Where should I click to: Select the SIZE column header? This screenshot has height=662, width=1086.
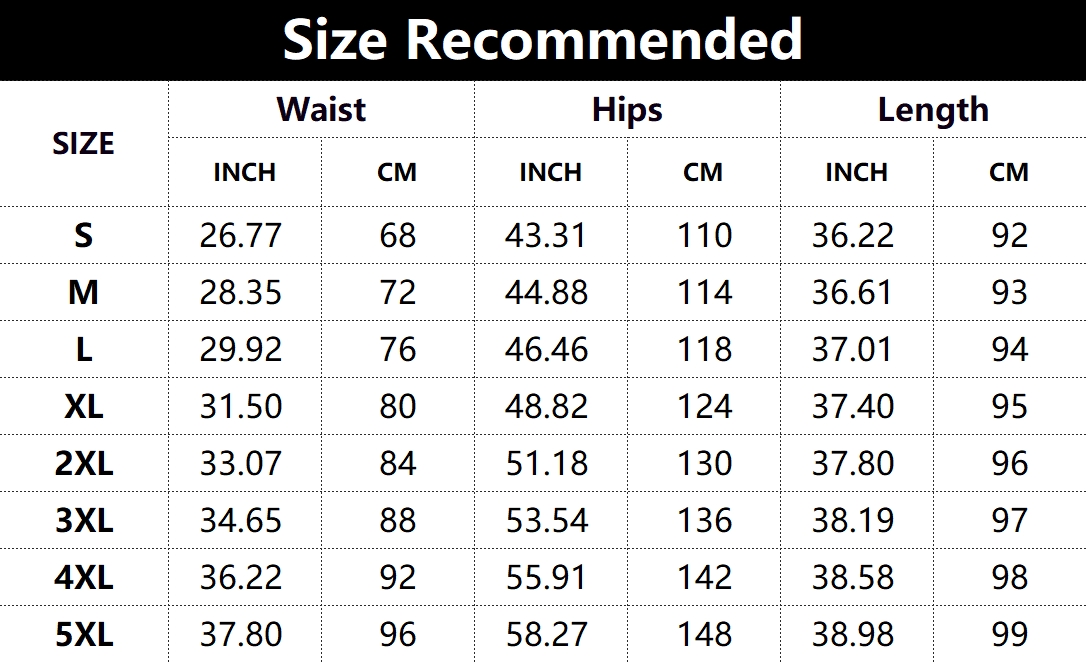[x=83, y=144]
